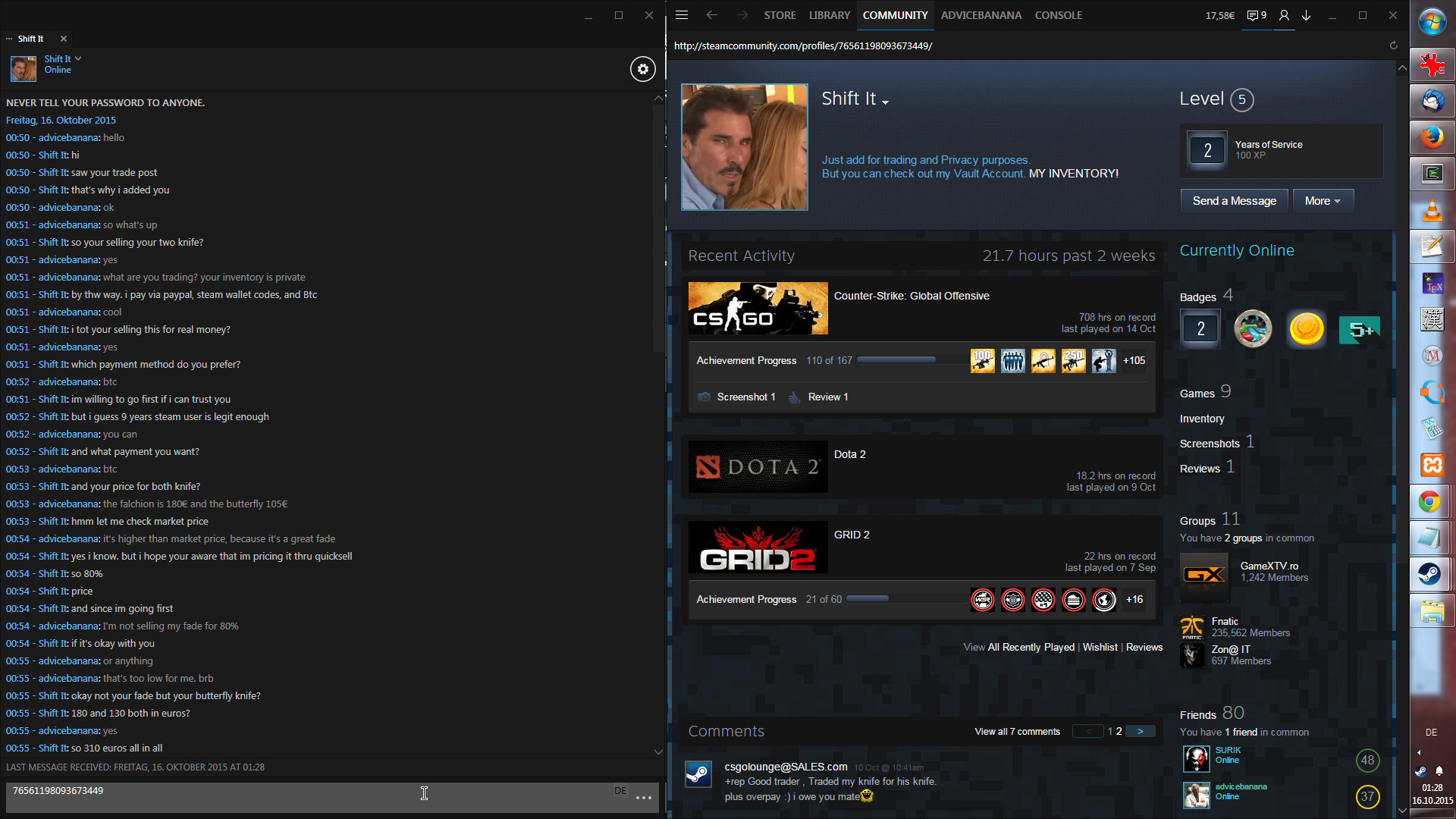Image resolution: width=1456 pixels, height=819 pixels.
Task: Open the friends list icon
Action: pyautogui.click(x=1284, y=15)
